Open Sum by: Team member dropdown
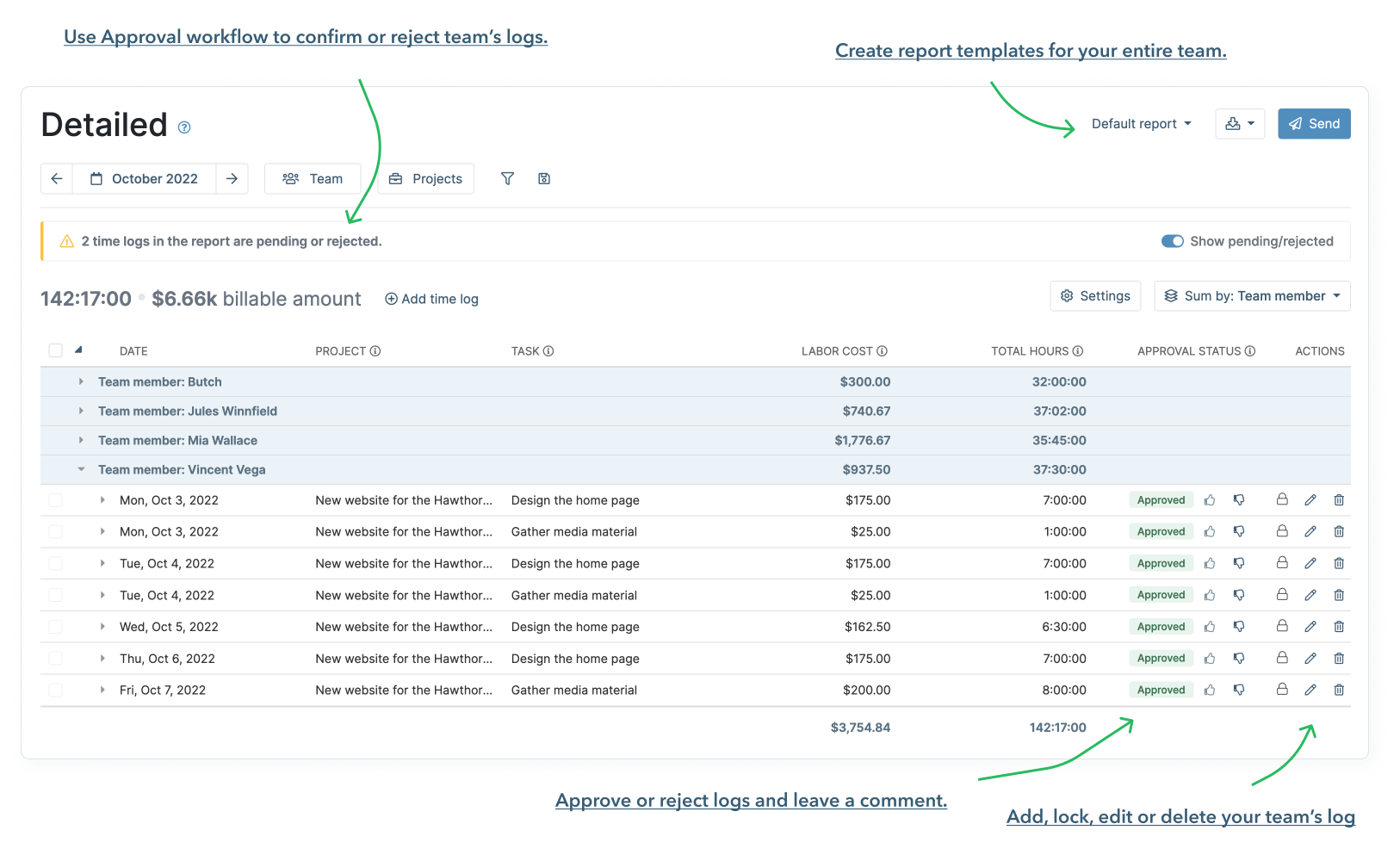The height and width of the screenshot is (861, 1400). 1252,296
